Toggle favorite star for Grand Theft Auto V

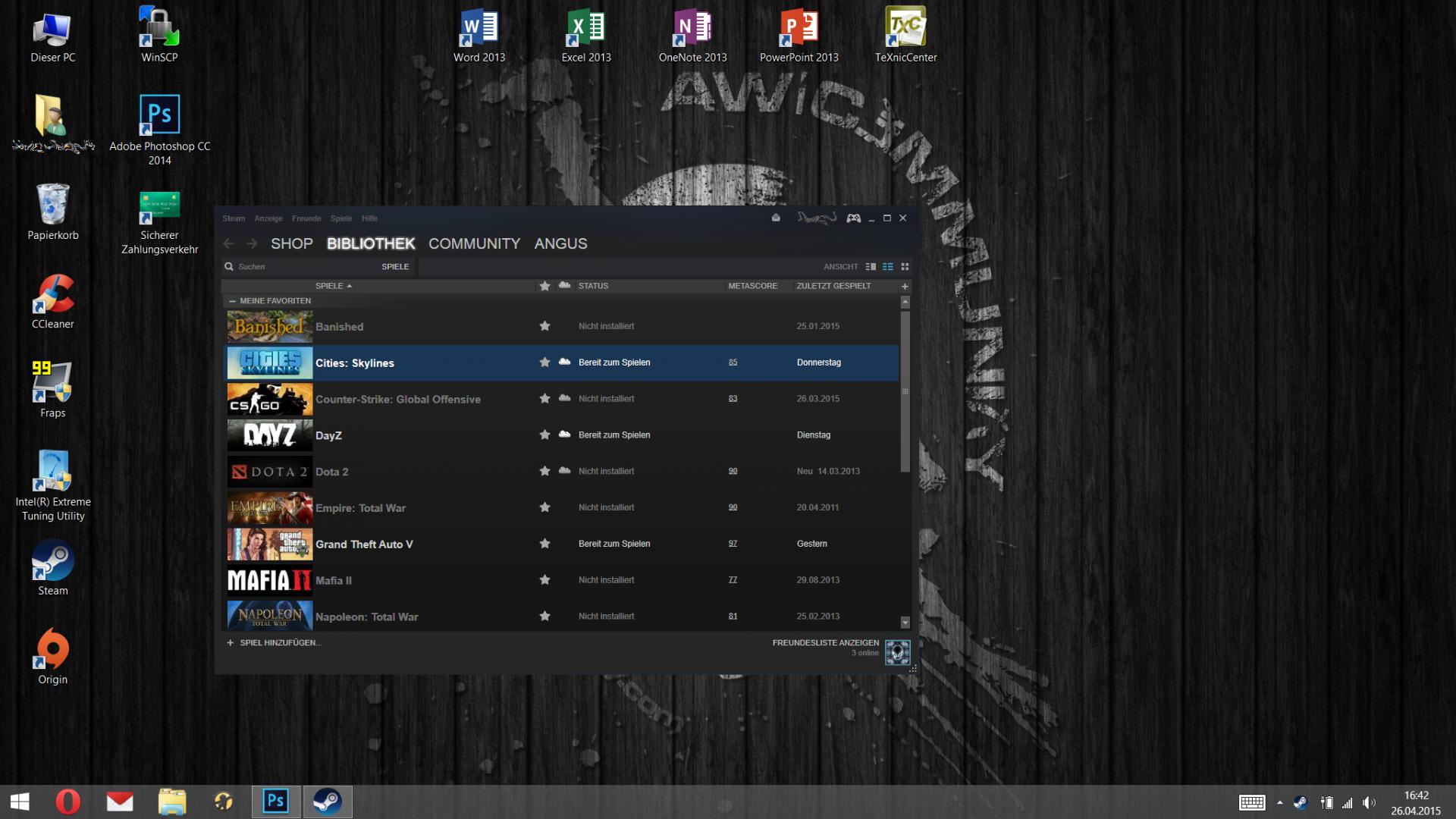(x=544, y=544)
